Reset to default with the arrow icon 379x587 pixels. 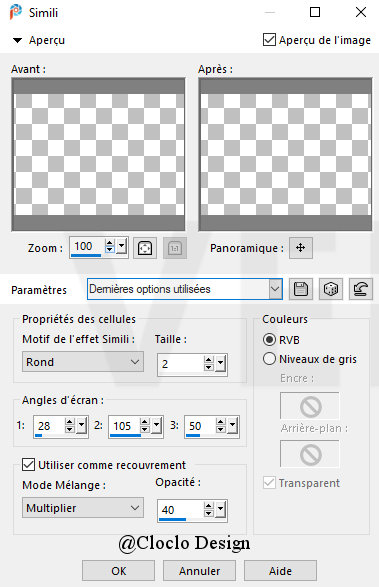point(361,289)
